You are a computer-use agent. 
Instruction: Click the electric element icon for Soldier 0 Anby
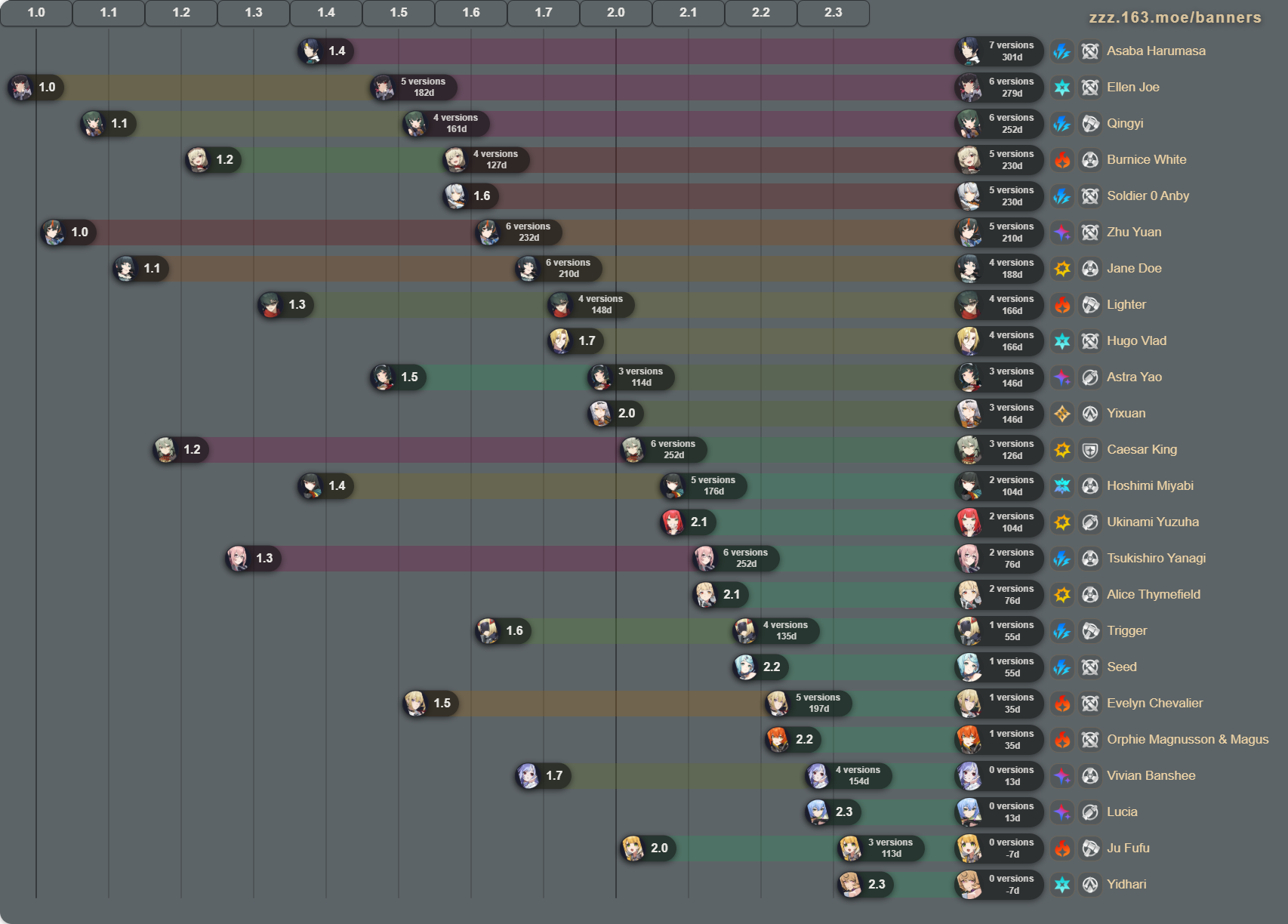point(1062,196)
